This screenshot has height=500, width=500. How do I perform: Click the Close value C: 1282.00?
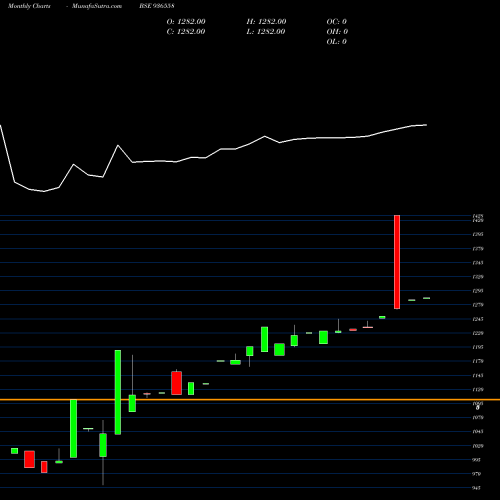click(x=186, y=32)
